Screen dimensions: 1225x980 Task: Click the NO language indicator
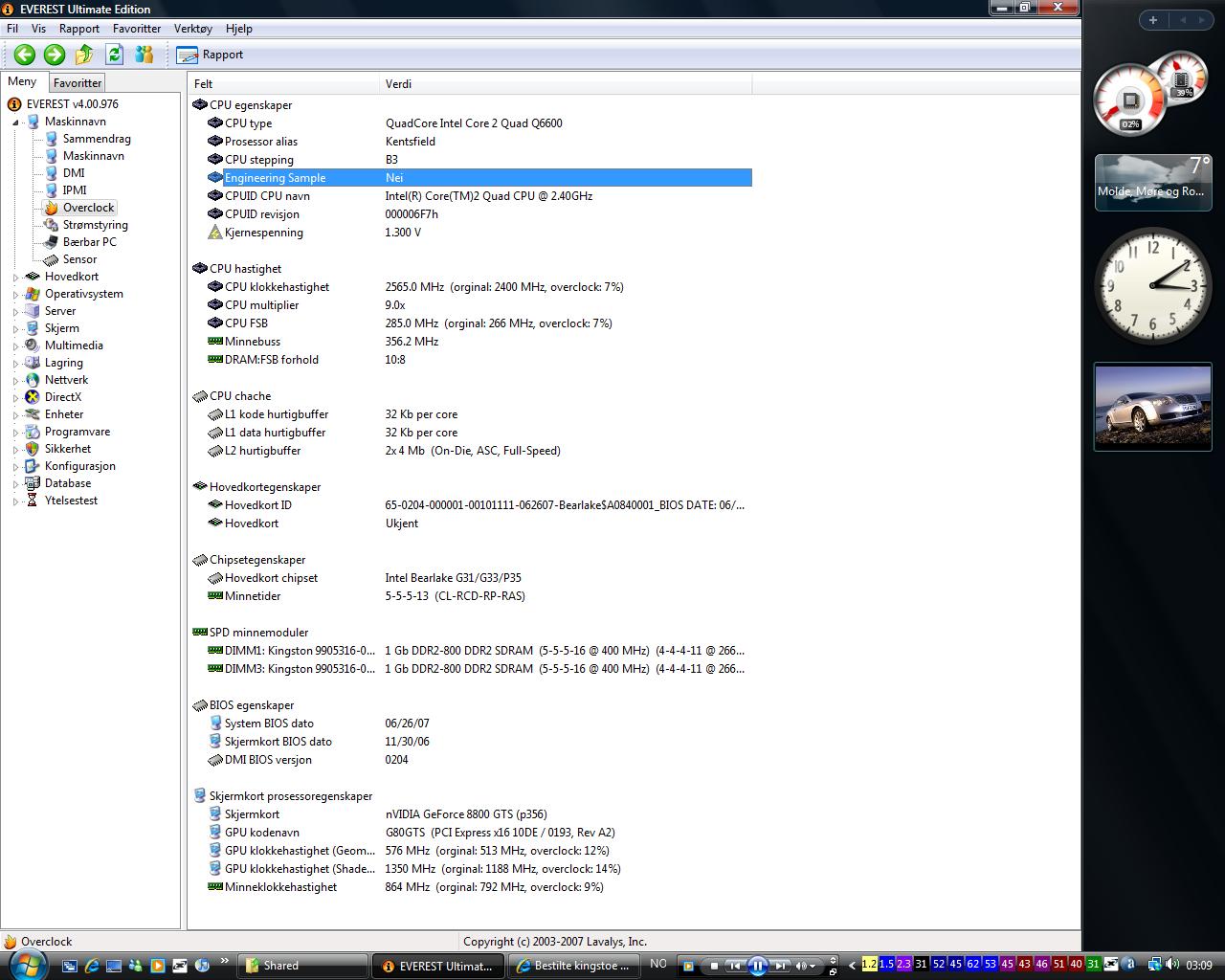[x=658, y=965]
